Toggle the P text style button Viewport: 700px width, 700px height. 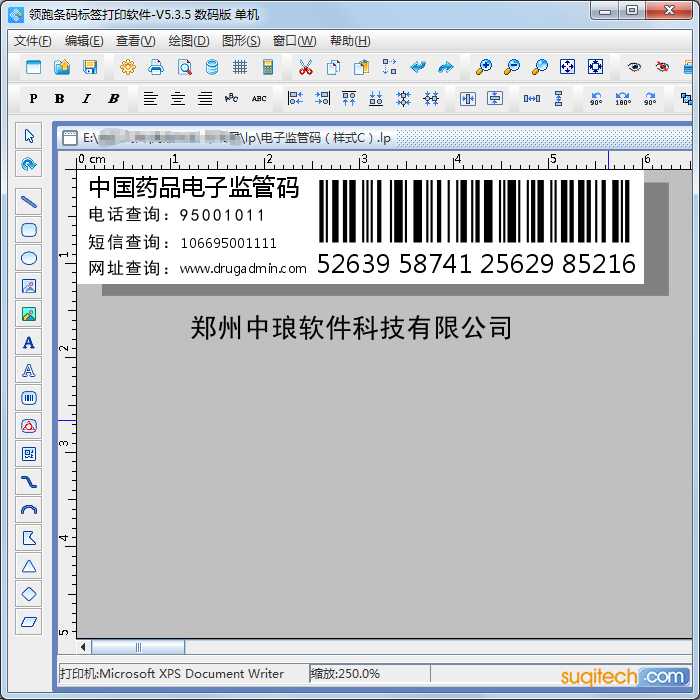pyautogui.click(x=33, y=98)
